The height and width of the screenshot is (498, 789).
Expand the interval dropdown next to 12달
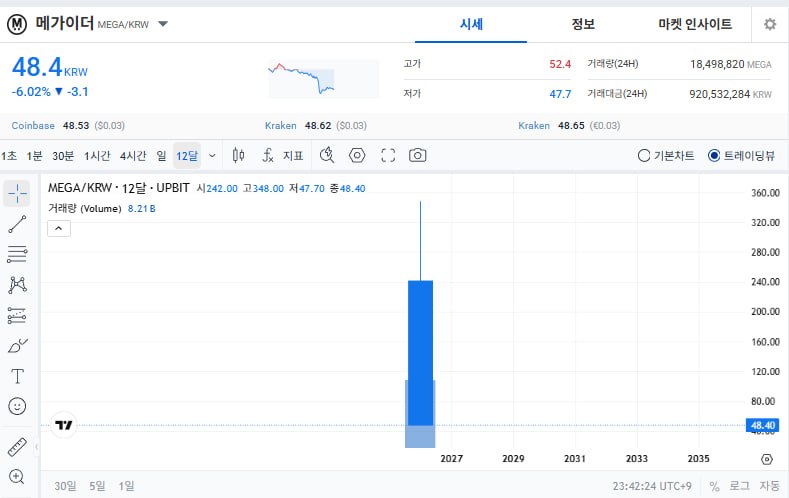coord(212,155)
